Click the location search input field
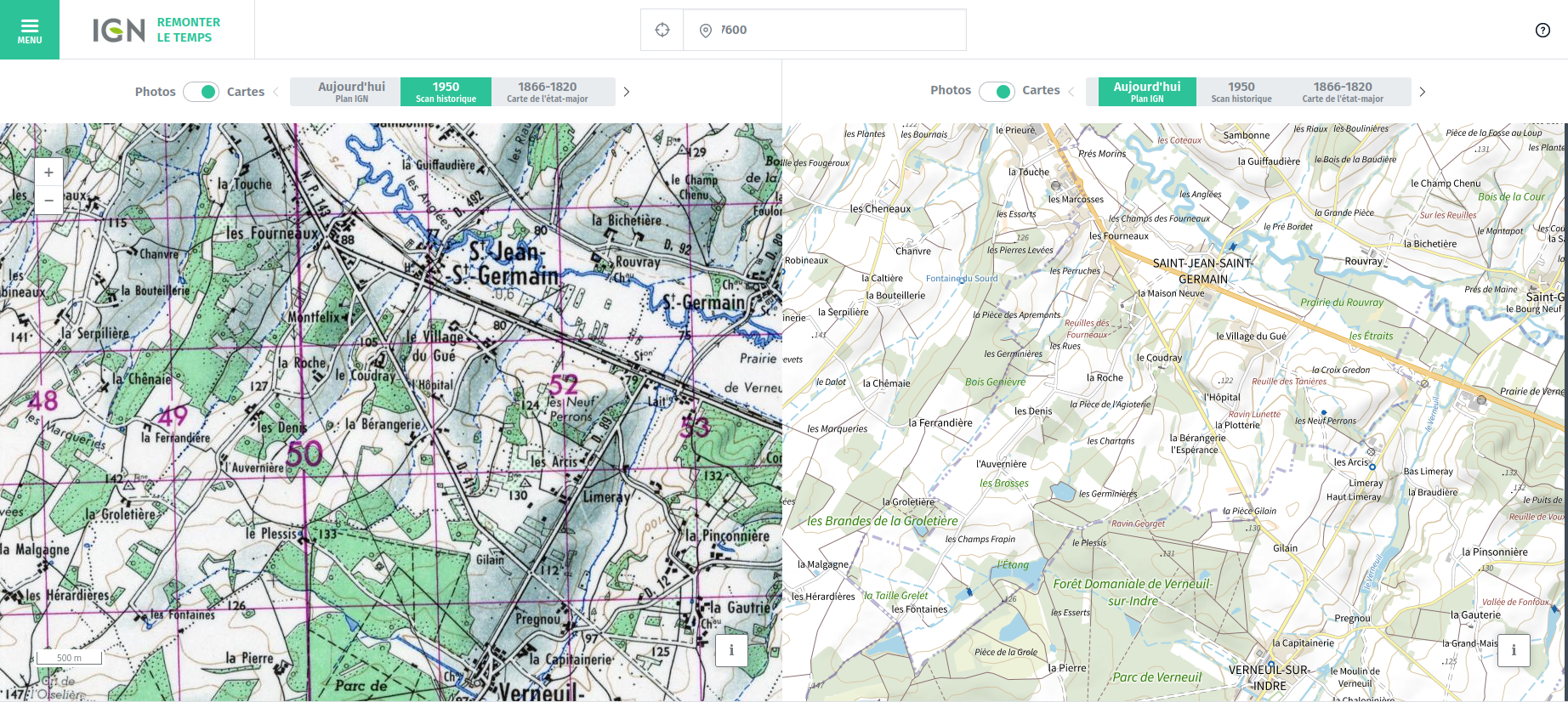1568x702 pixels. click(838, 30)
